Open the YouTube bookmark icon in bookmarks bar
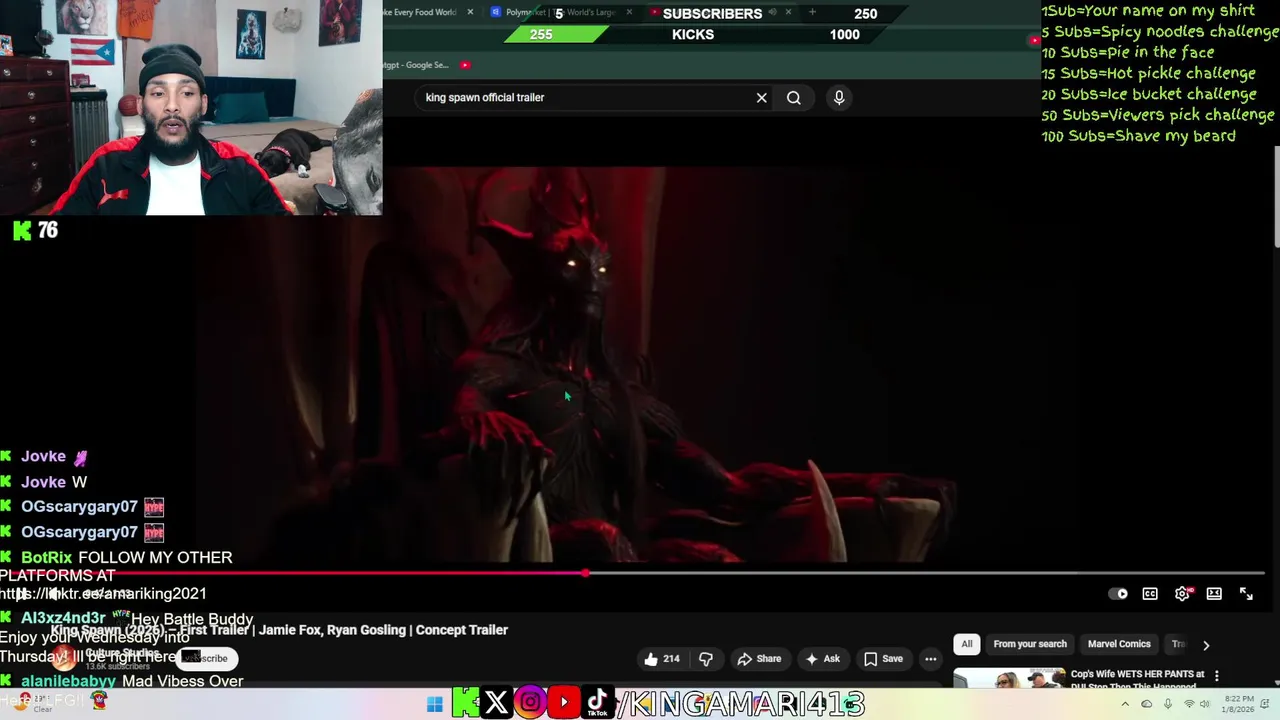 tap(465, 65)
